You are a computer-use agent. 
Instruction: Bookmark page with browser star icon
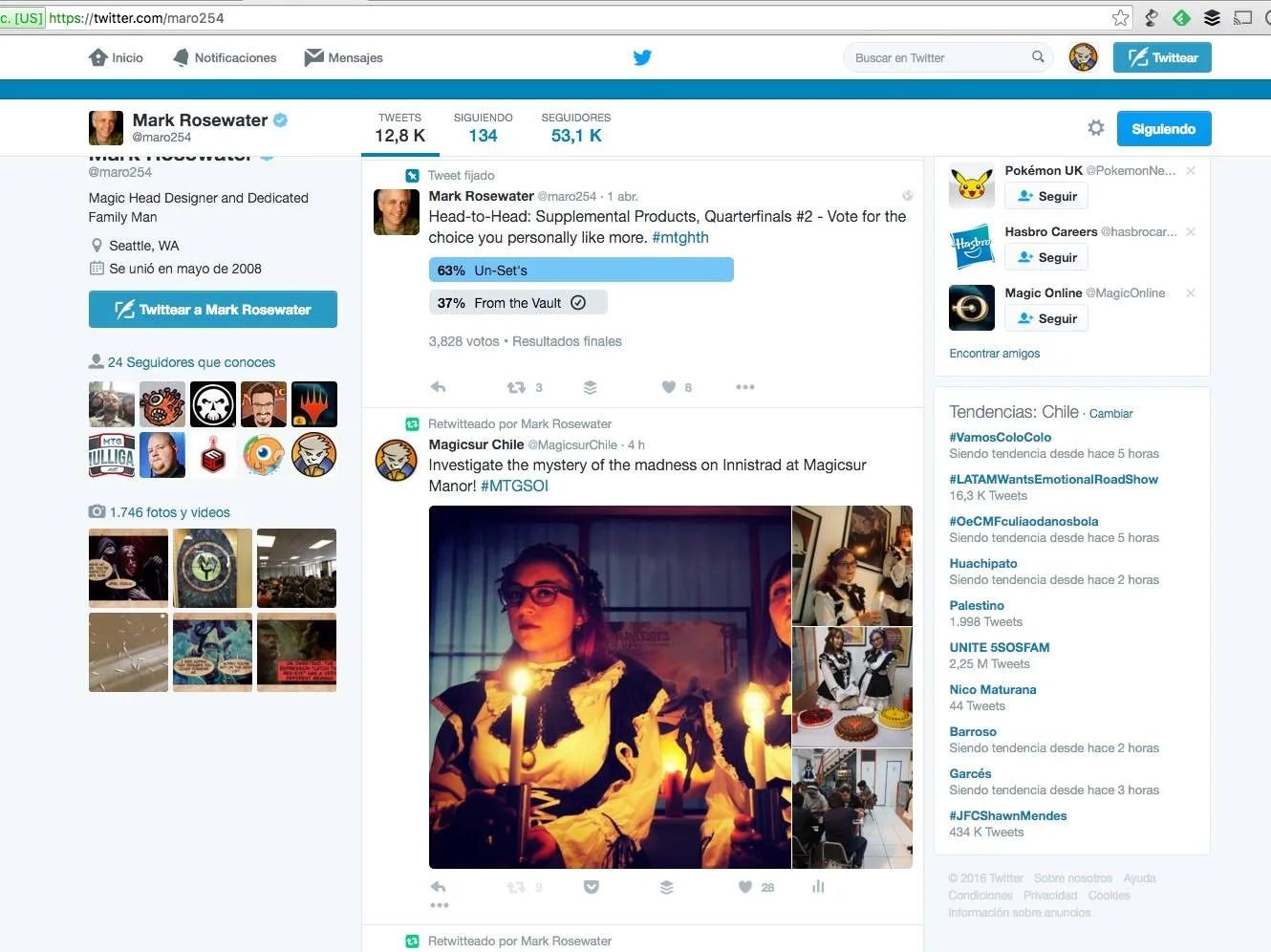click(x=1120, y=17)
